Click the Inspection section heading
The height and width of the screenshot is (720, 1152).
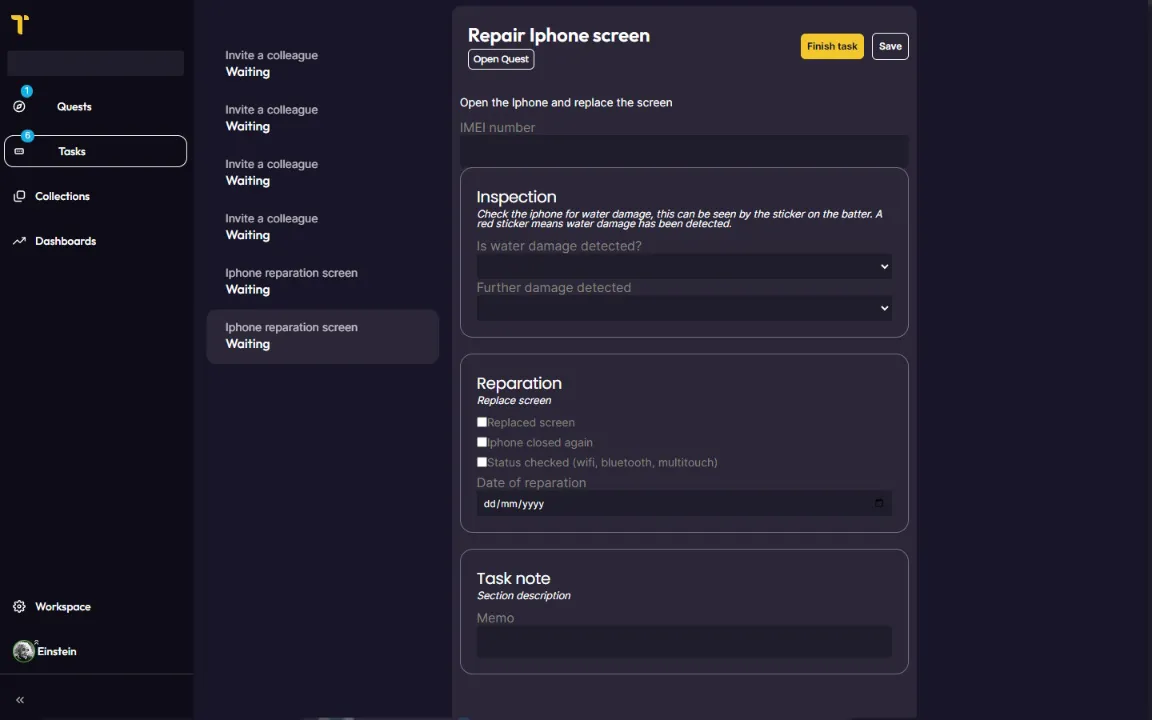tap(516, 197)
